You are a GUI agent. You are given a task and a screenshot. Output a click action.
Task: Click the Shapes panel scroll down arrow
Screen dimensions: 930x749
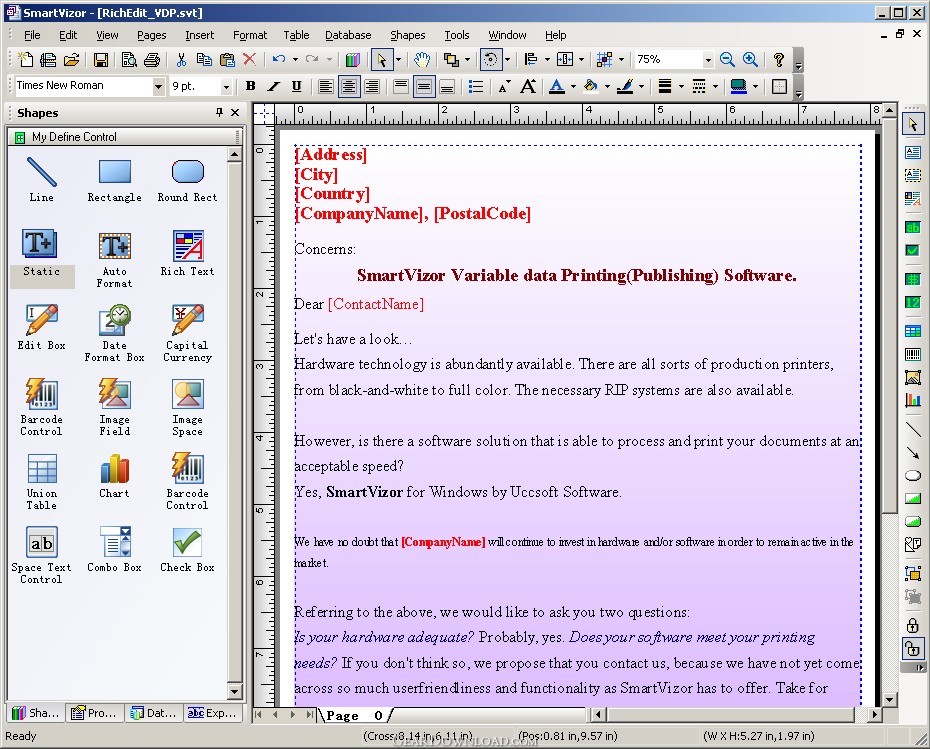pyautogui.click(x=235, y=691)
